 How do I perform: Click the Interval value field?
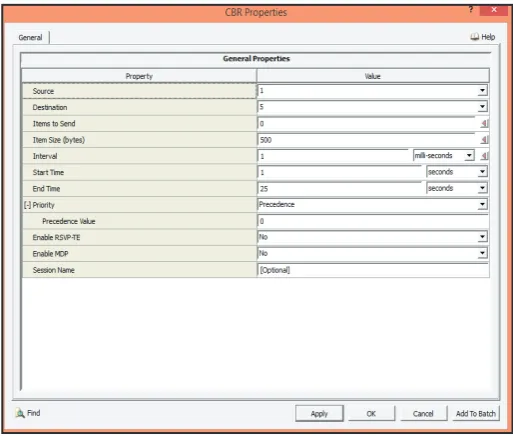pos(333,156)
